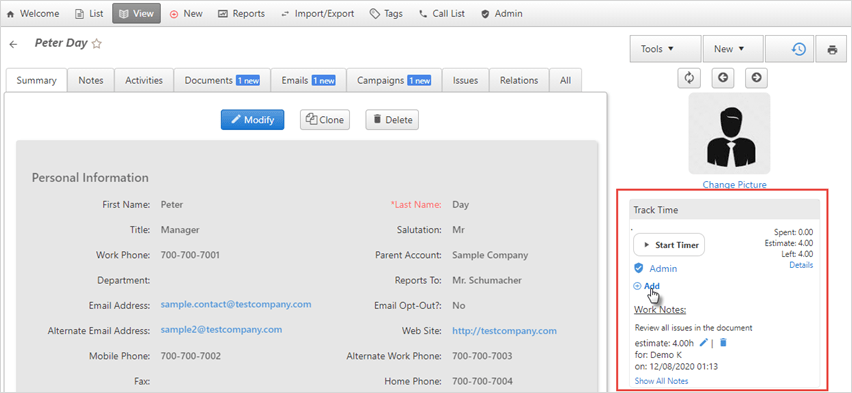Open the http://testcompany.com website link

point(504,330)
